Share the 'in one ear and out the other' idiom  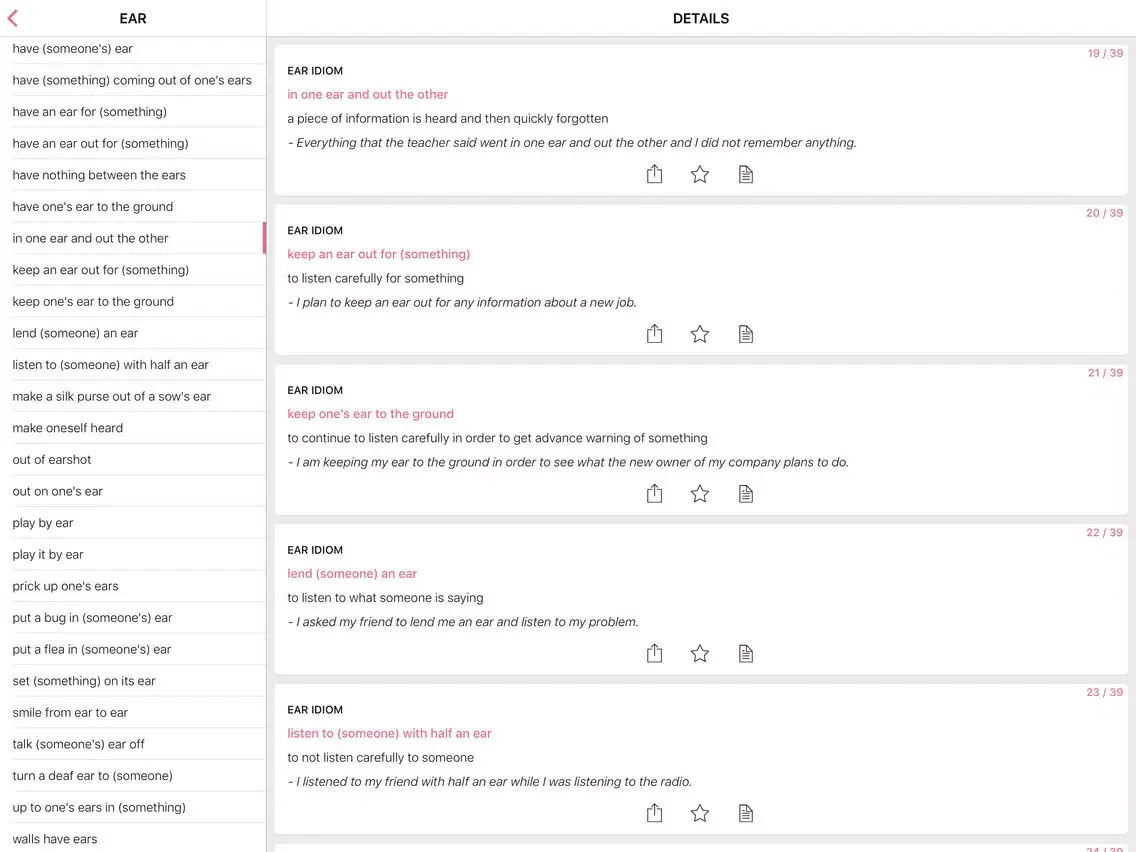coord(654,174)
